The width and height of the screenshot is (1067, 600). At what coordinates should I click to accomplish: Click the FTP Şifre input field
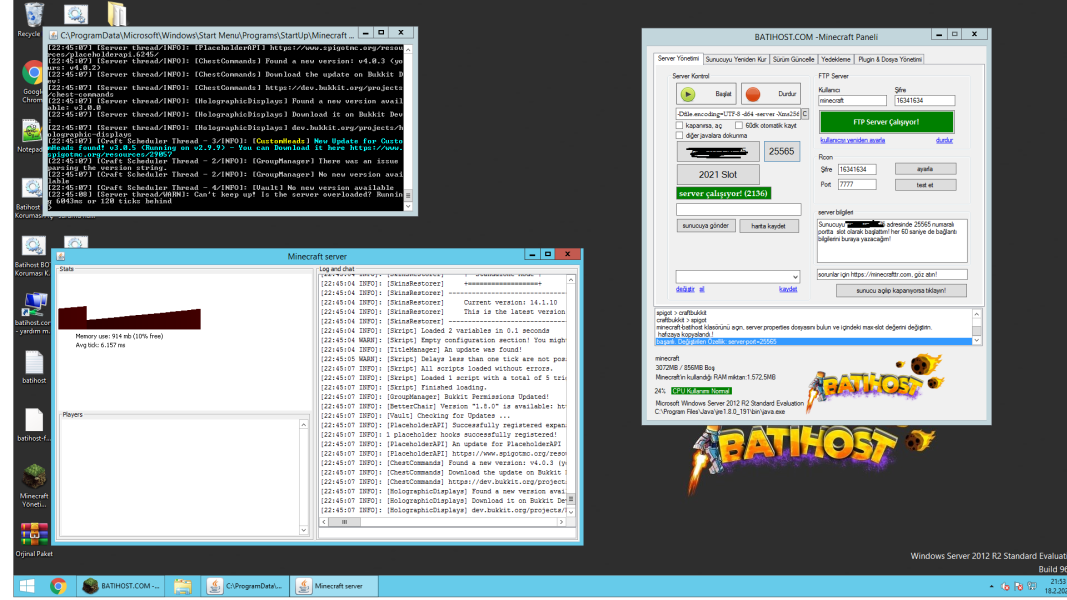click(924, 101)
